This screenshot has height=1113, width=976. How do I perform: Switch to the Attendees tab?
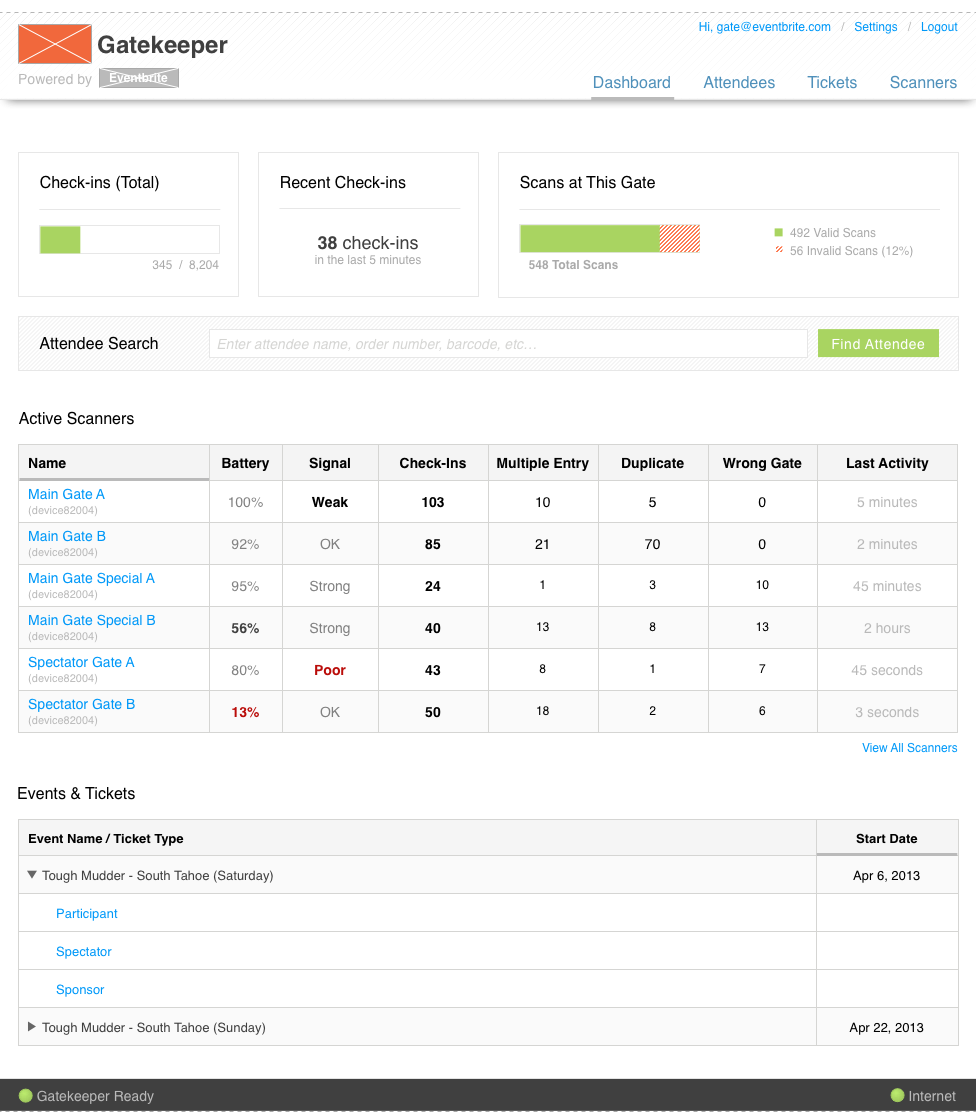739,83
